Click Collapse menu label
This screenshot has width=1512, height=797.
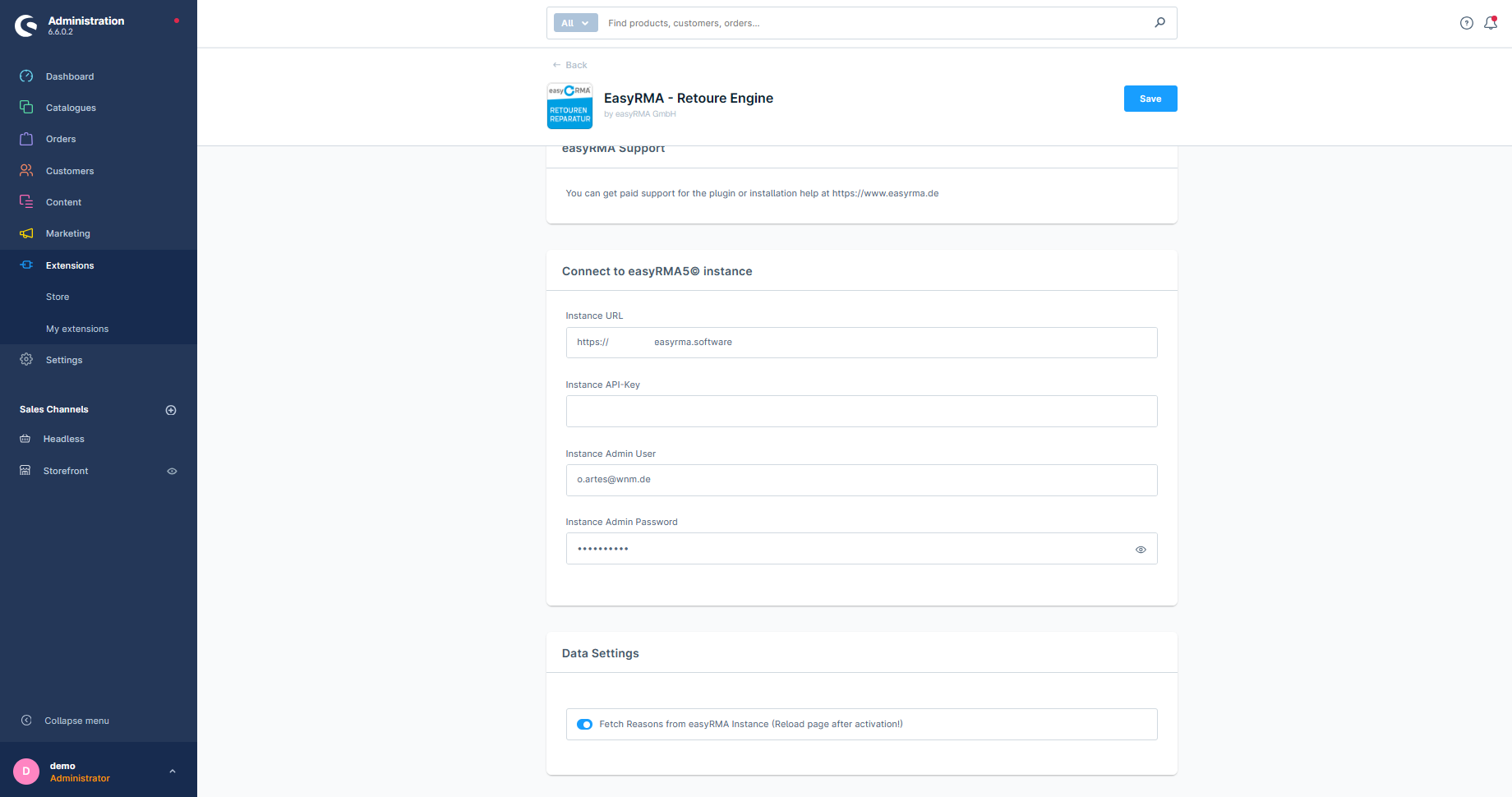click(76, 721)
